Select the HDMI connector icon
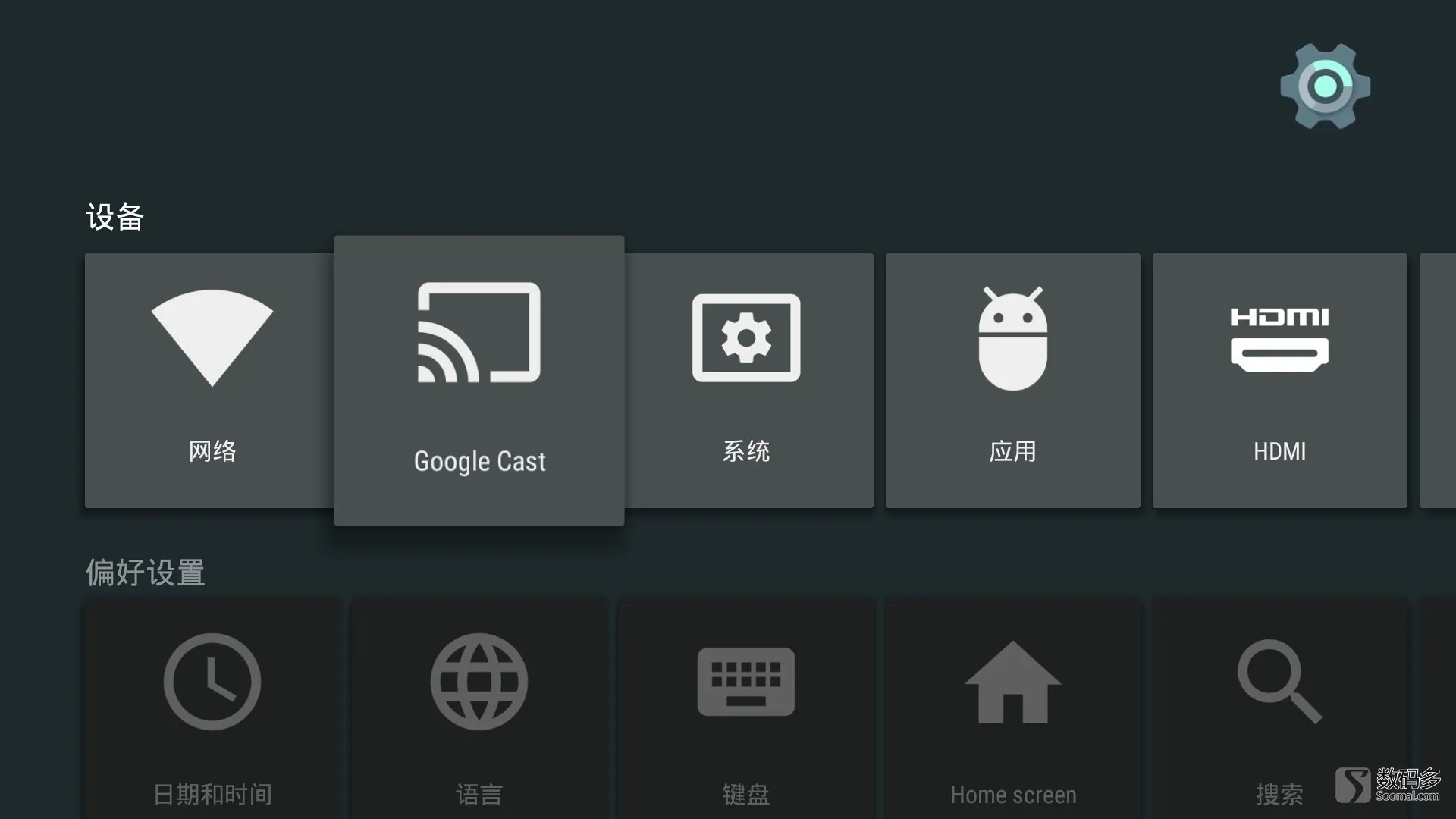The height and width of the screenshot is (819, 1456). [x=1279, y=340]
